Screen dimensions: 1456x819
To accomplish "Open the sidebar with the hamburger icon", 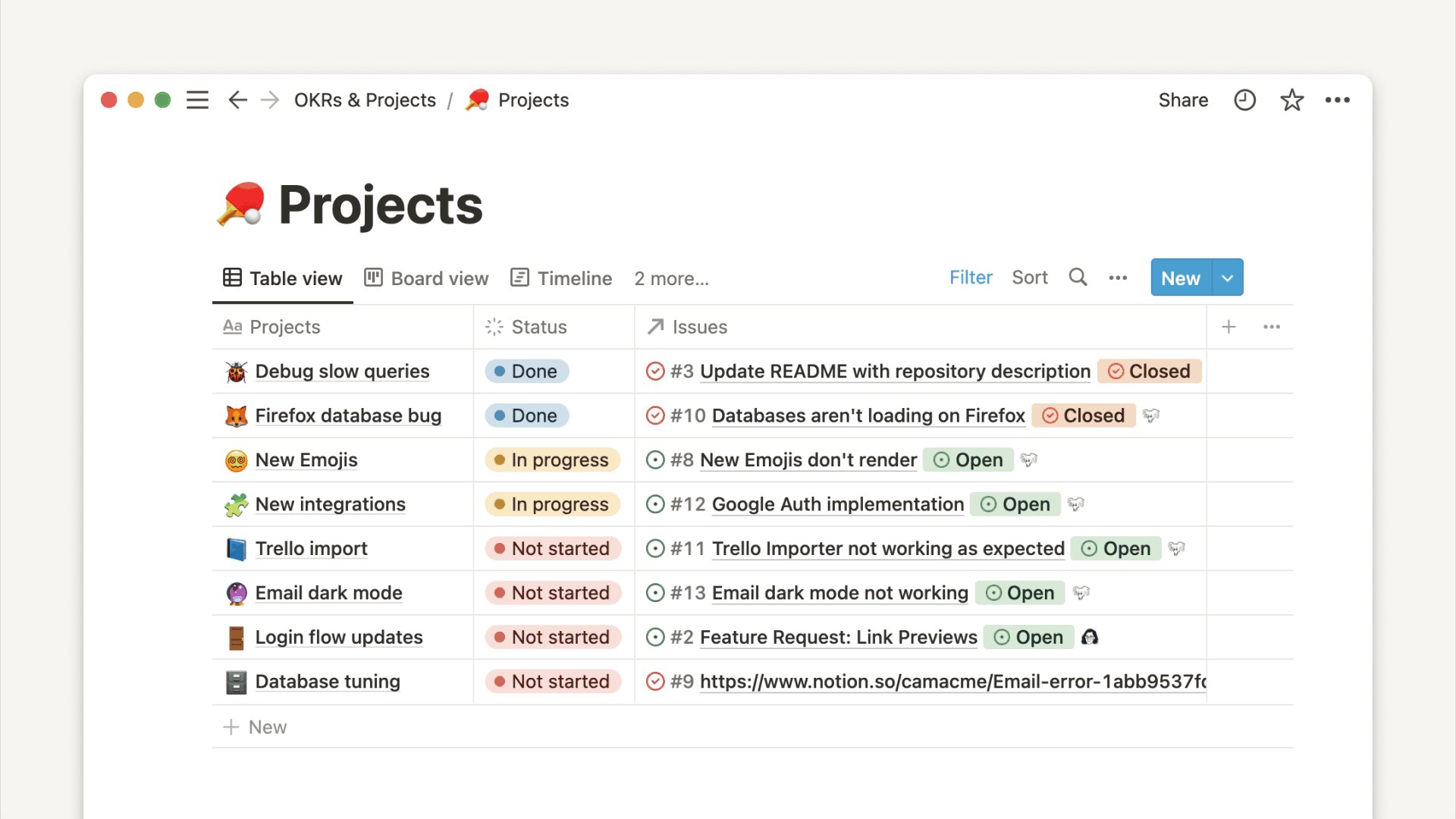I will pos(197,99).
